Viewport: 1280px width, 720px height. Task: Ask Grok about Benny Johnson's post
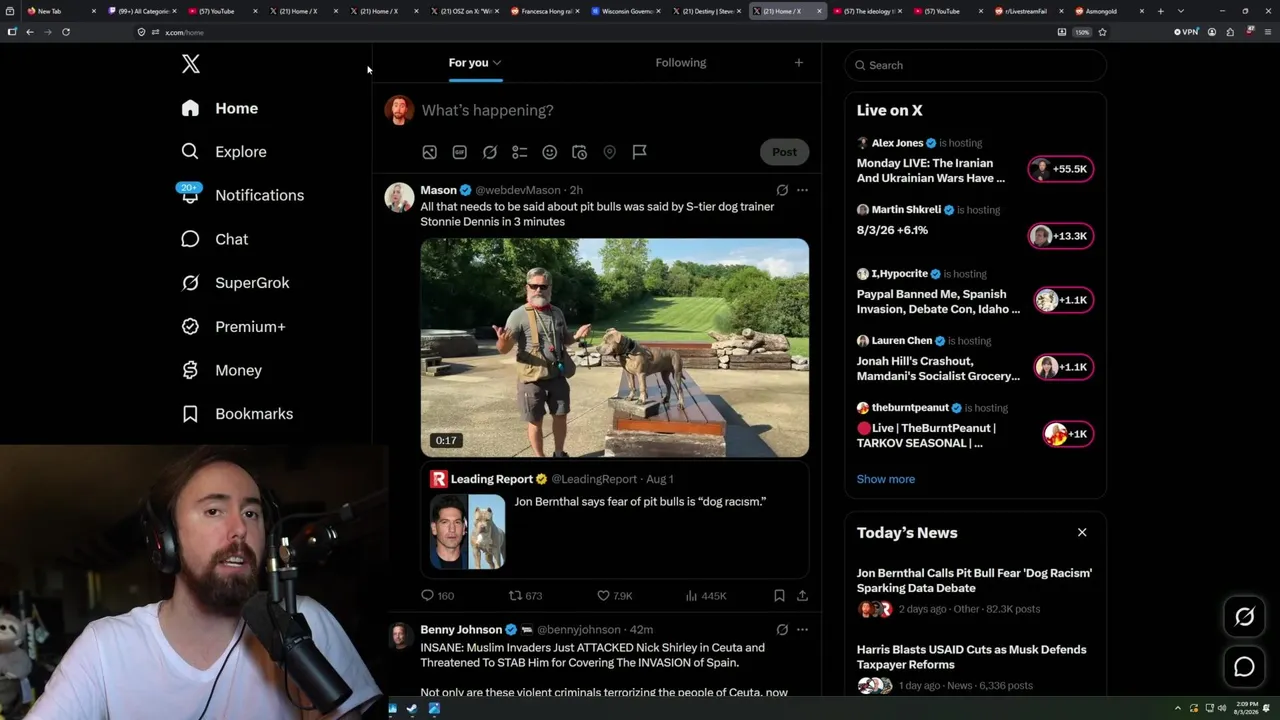coord(782,630)
